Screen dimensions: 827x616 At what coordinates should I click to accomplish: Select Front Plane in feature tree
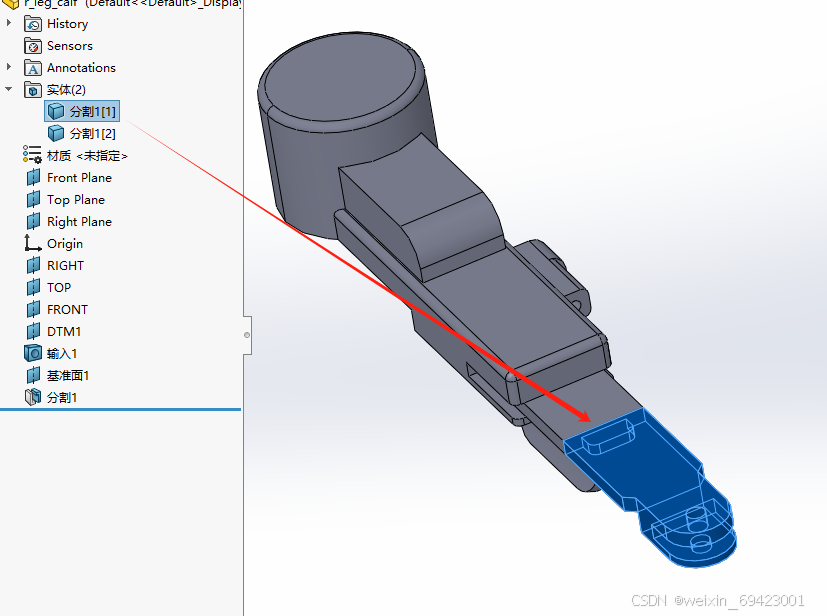coord(79,178)
